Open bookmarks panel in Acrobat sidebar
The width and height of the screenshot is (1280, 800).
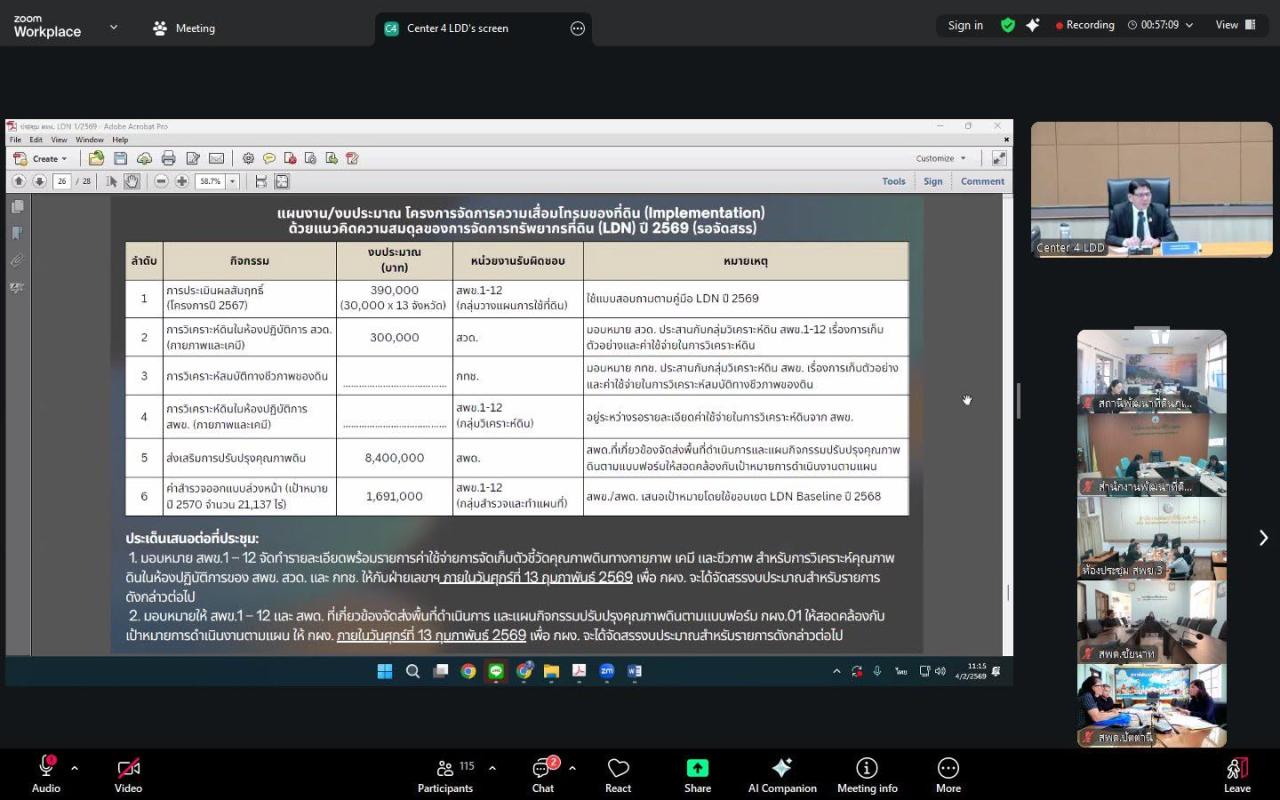[x=17, y=233]
